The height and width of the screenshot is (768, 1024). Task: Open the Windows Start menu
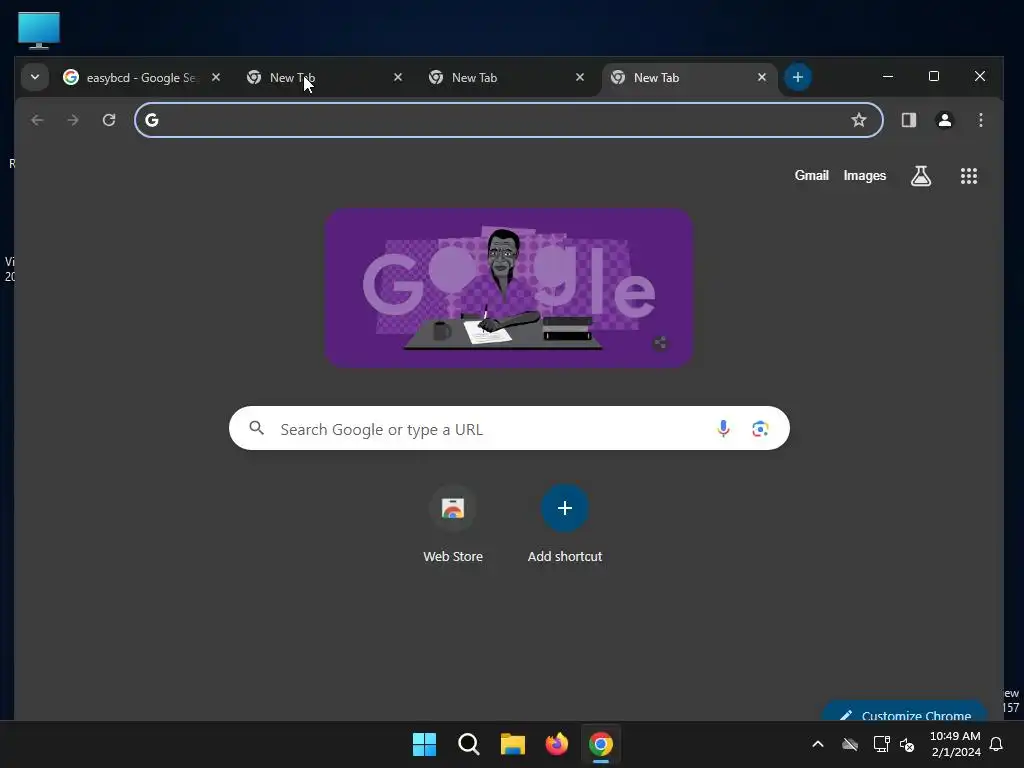click(424, 744)
